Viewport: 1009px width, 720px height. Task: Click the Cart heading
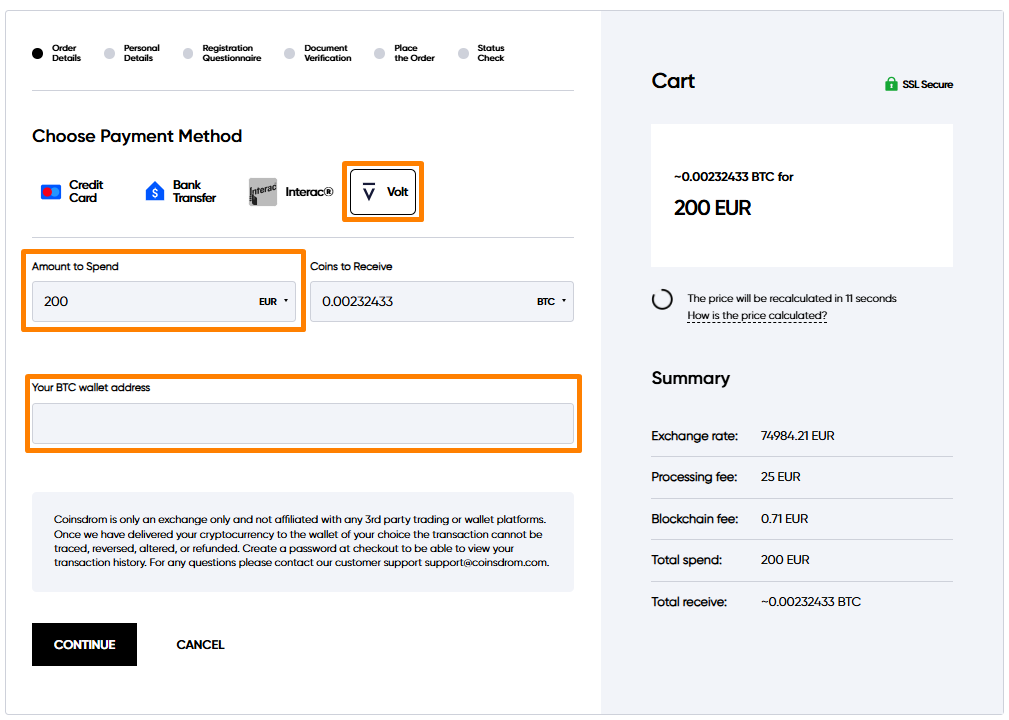[x=673, y=81]
